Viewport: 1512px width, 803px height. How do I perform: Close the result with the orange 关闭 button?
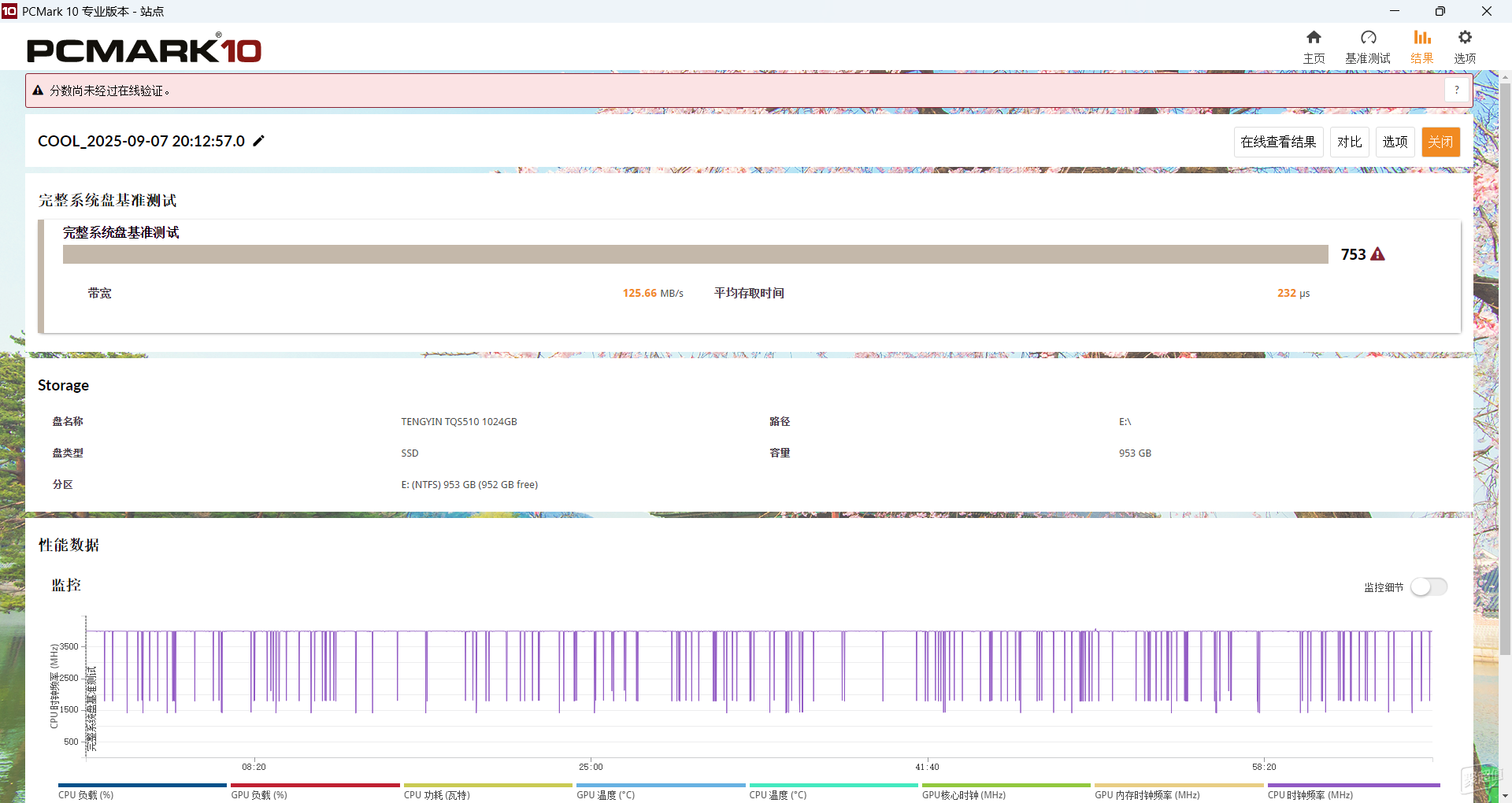[1440, 142]
